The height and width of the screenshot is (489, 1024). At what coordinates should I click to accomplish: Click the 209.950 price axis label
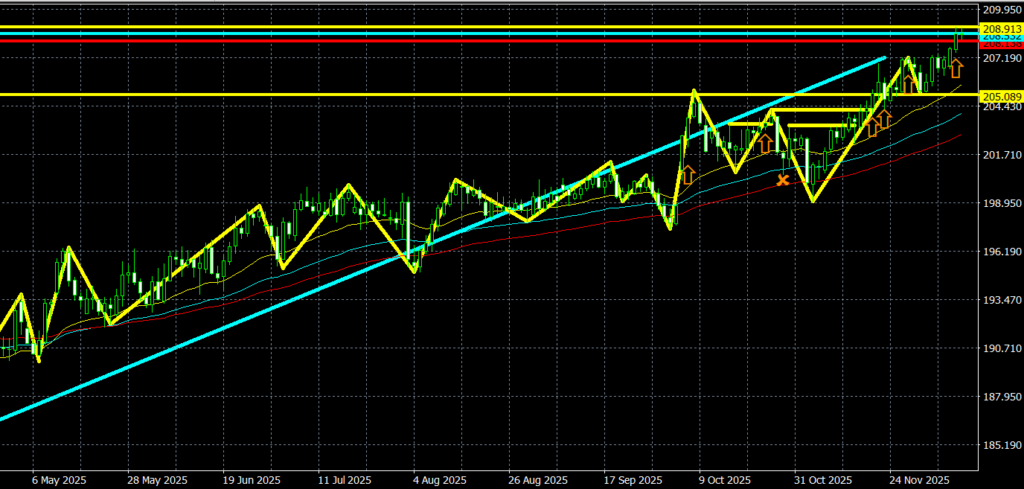pos(1000,10)
